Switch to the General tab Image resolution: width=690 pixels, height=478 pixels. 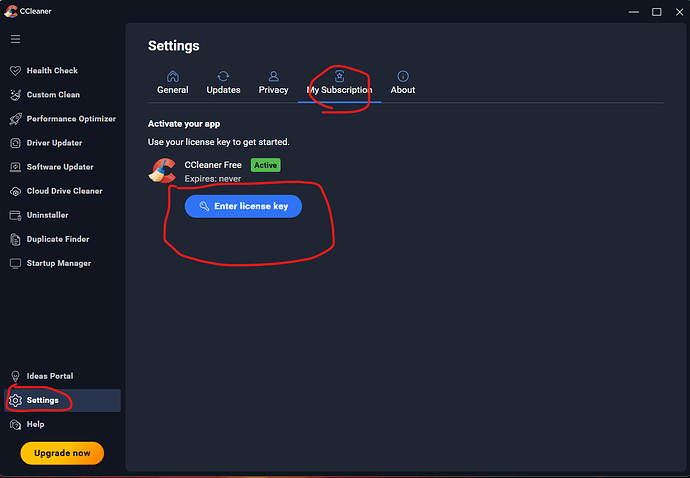click(x=172, y=82)
